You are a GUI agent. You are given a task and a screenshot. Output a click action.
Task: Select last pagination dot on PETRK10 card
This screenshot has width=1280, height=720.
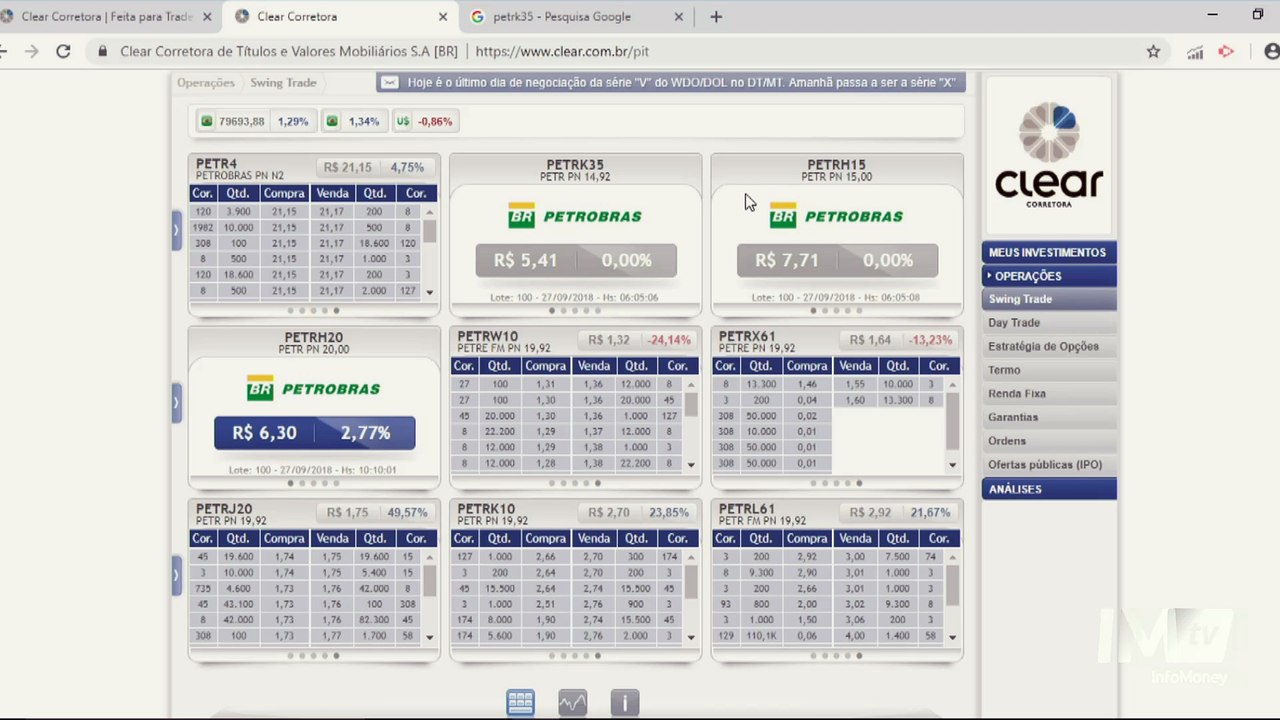tap(598, 656)
